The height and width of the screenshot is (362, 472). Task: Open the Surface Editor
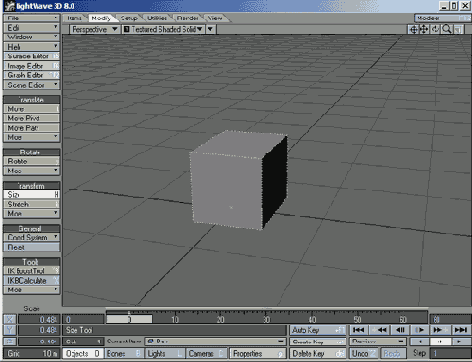point(32,56)
